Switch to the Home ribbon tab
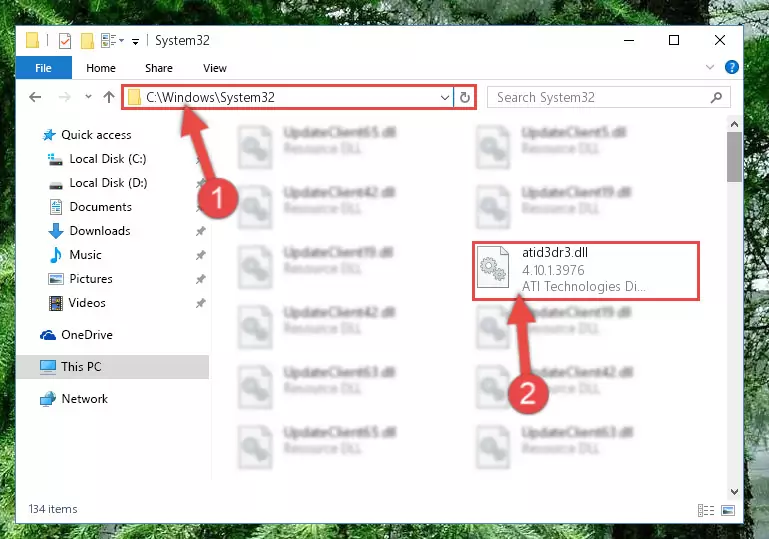 pos(101,68)
